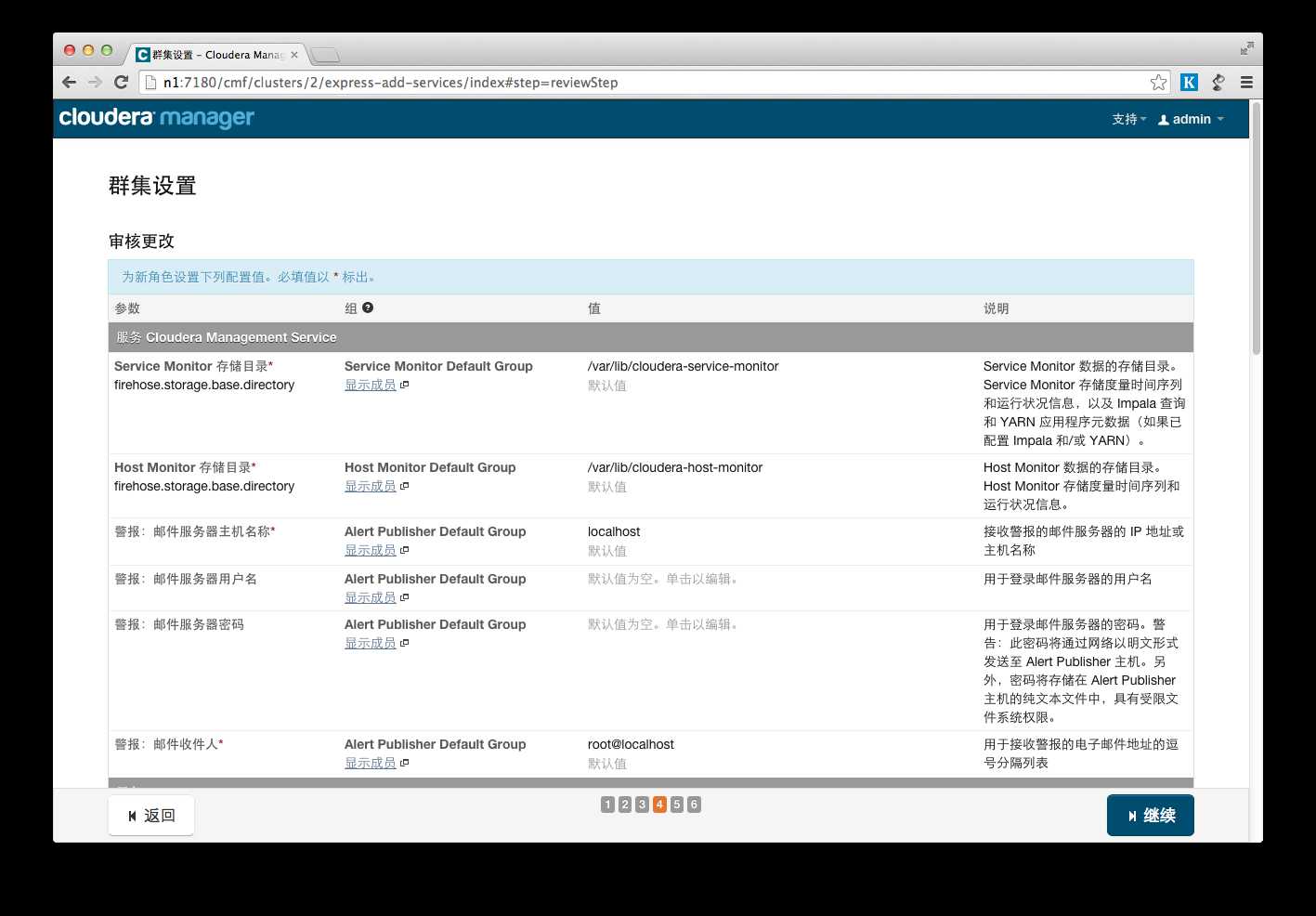This screenshot has width=1316, height=916.
Task: Go to wizard step 5
Action: [677, 805]
